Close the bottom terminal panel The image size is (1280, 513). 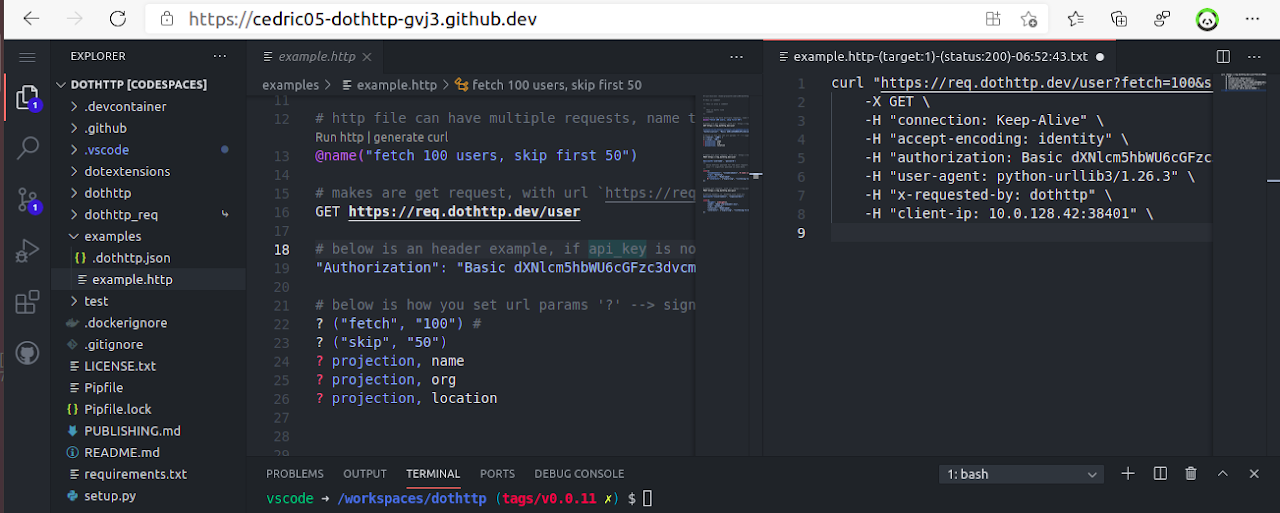click(x=1254, y=474)
